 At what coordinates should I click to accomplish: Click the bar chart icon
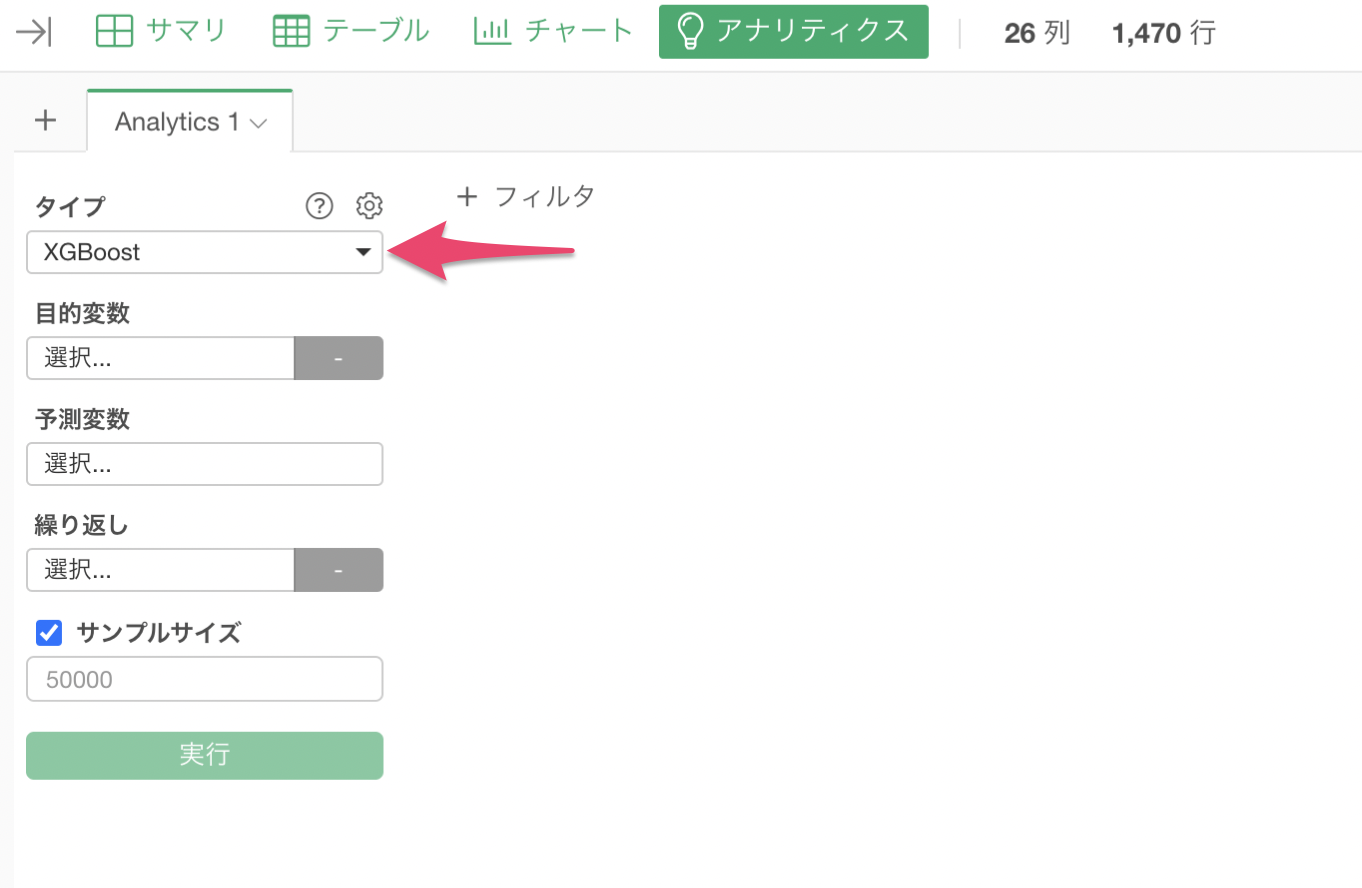(492, 32)
